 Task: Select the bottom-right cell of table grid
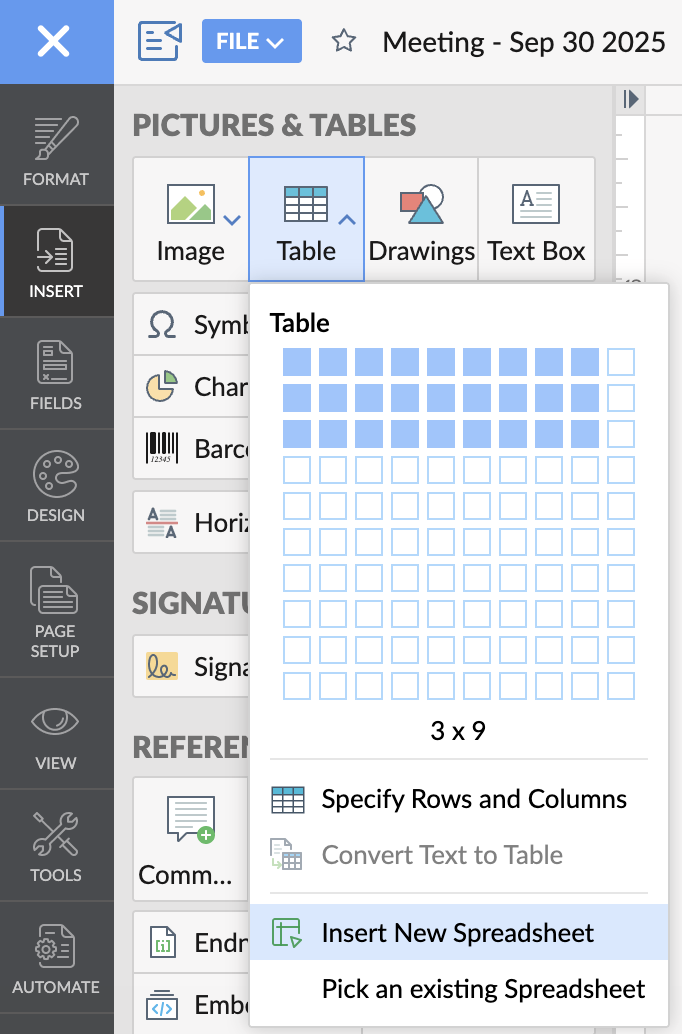621,686
